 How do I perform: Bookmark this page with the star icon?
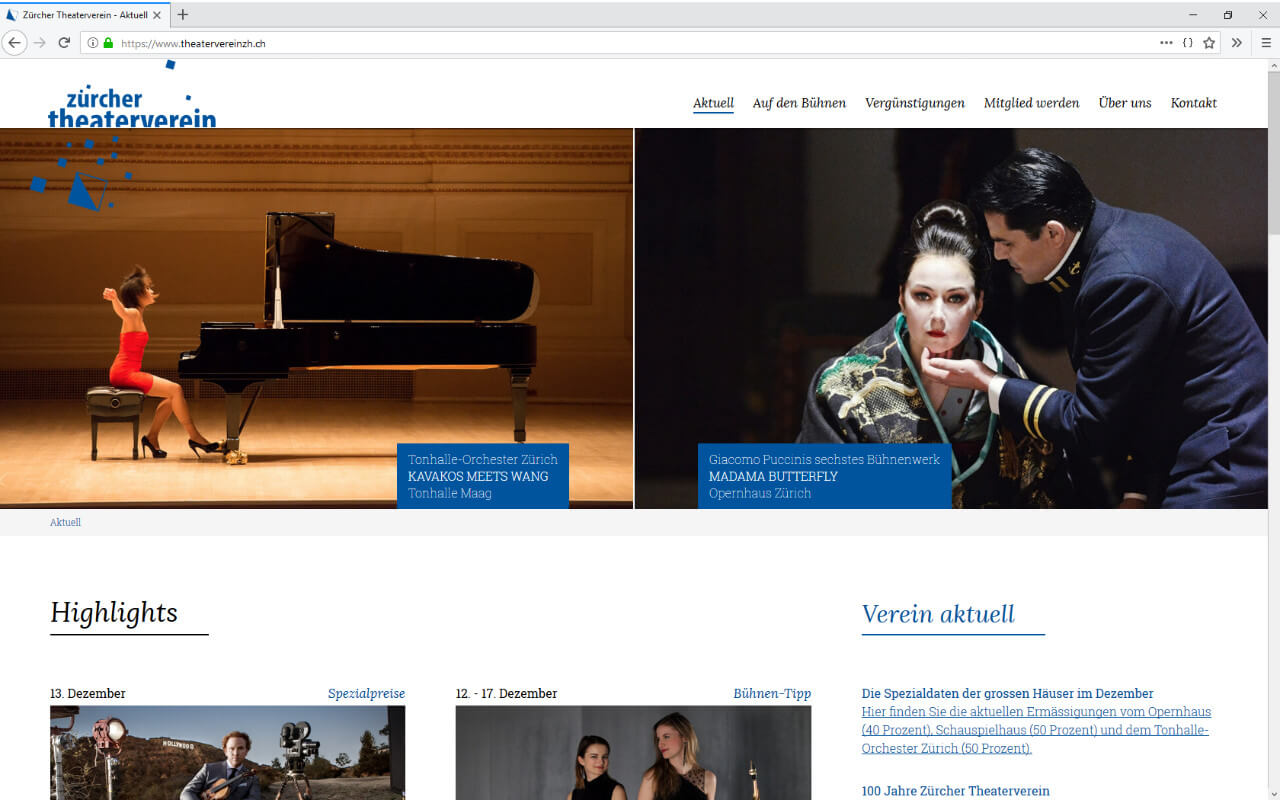1209,43
